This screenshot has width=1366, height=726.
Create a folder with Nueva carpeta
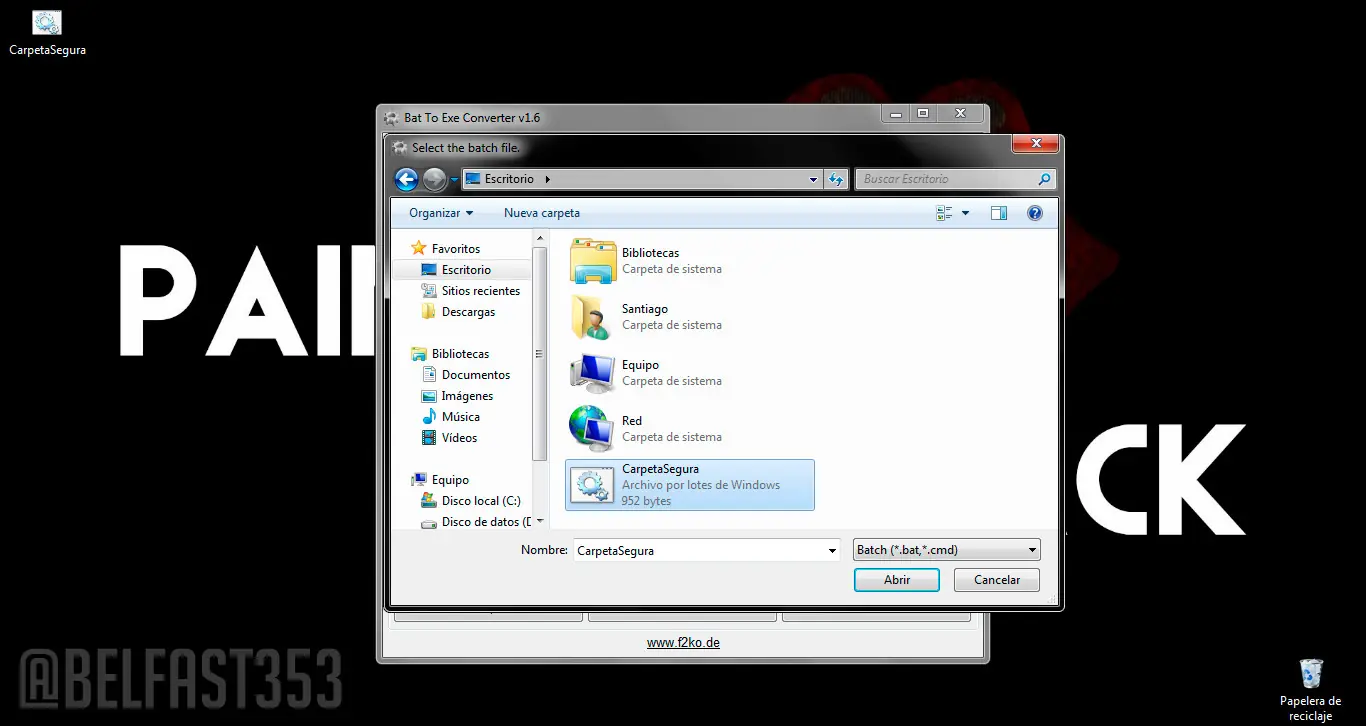point(542,213)
